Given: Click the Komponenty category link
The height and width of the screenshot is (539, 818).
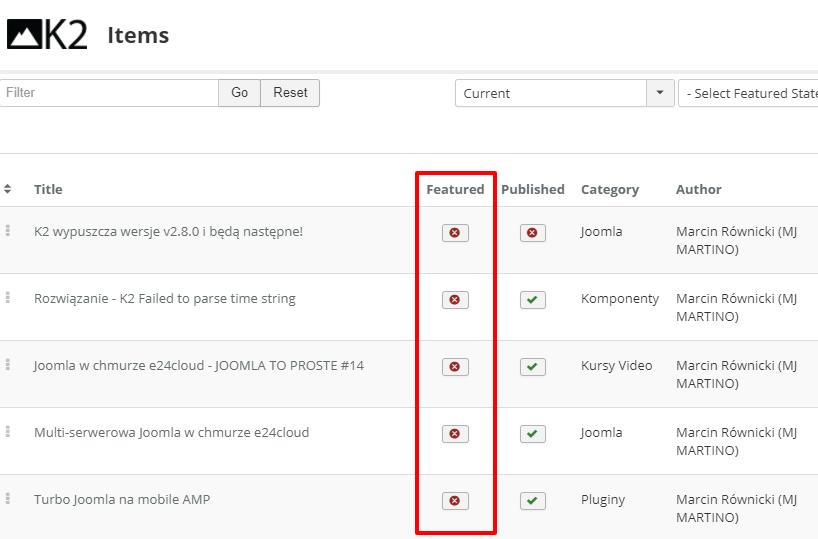Looking at the screenshot, I should tap(620, 298).
